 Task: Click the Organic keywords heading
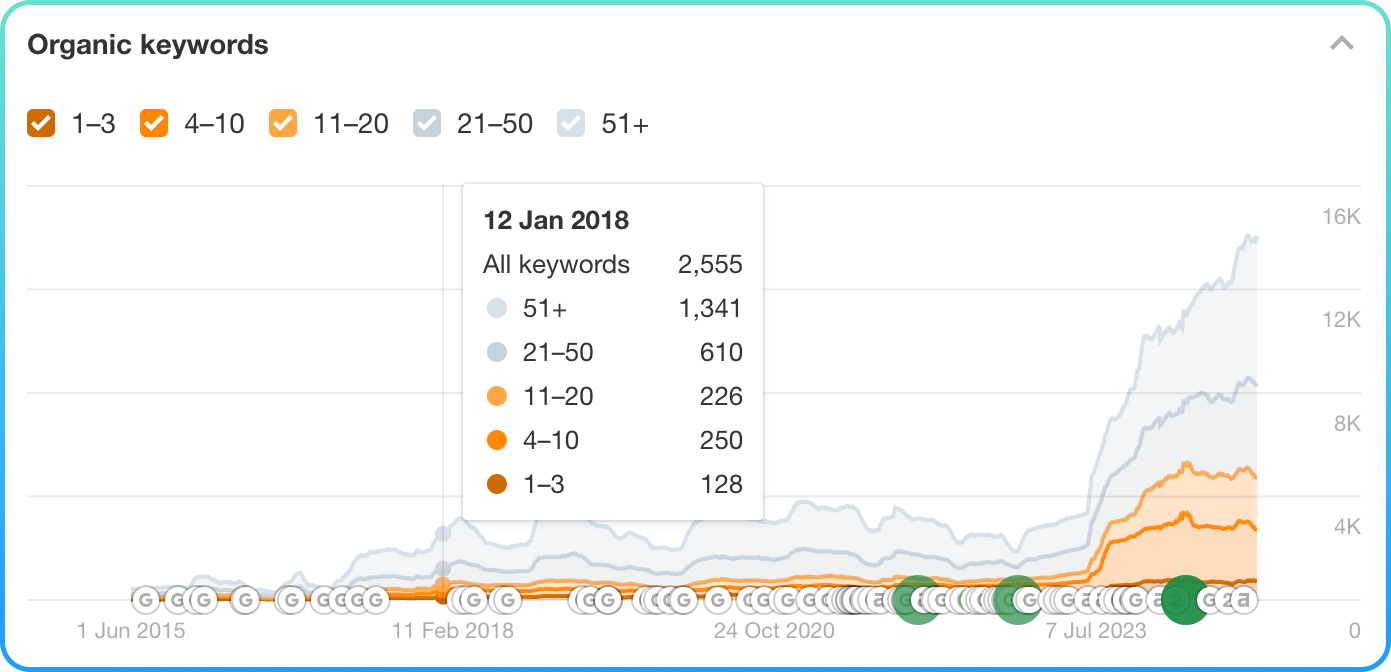point(148,45)
